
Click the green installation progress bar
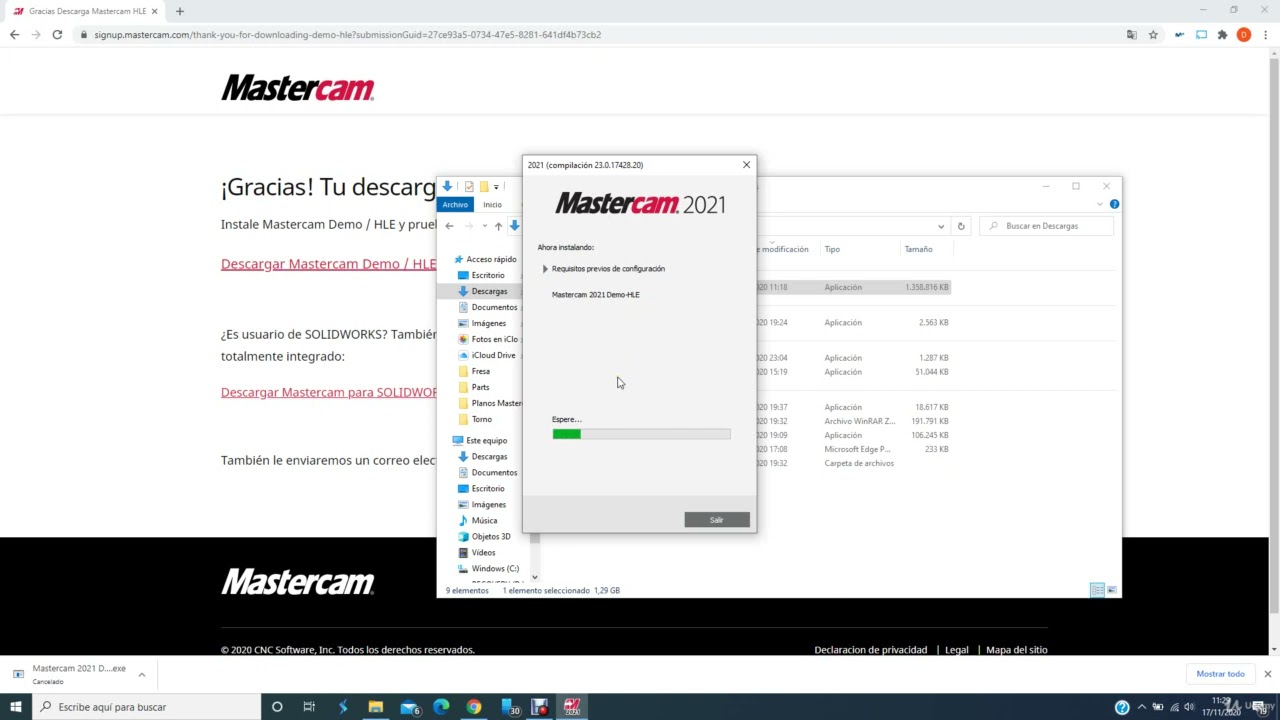point(641,434)
